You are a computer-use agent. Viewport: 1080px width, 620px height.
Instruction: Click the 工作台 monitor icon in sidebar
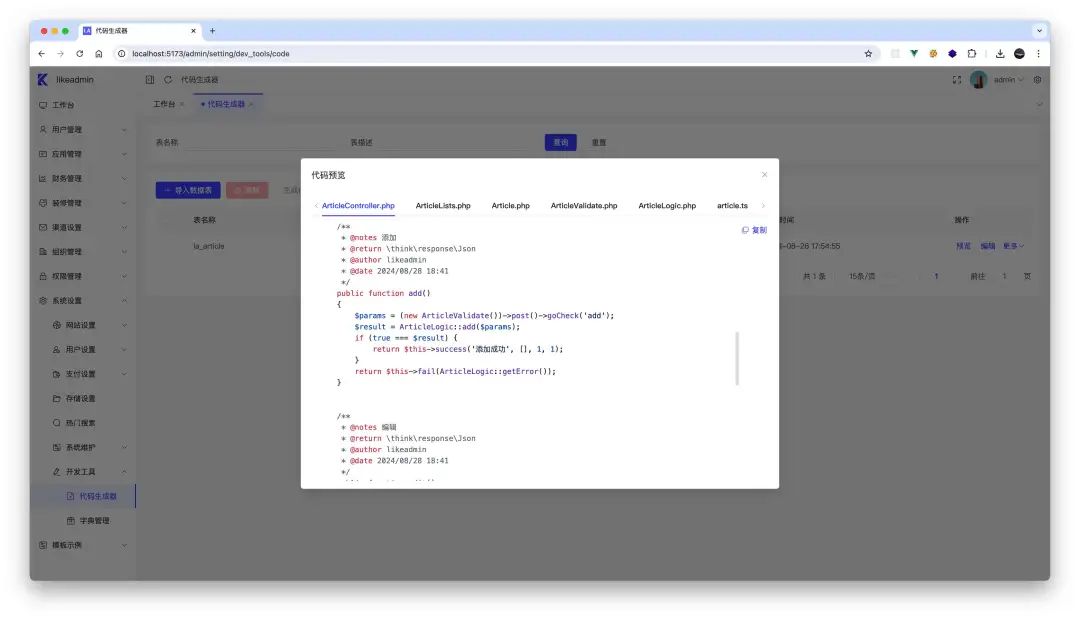tap(43, 105)
